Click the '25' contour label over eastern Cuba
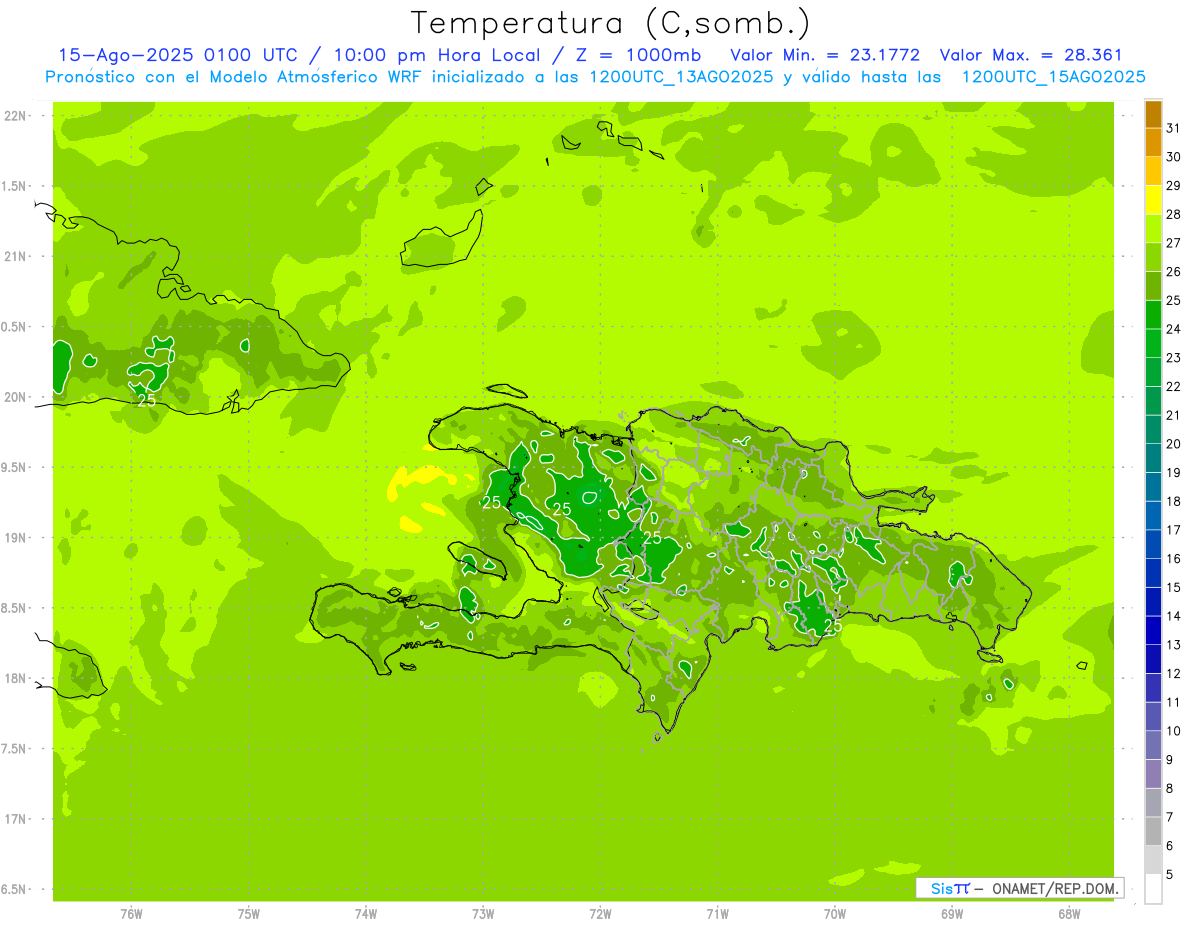Viewport: 1200px width, 927px height. pyautogui.click(x=146, y=400)
